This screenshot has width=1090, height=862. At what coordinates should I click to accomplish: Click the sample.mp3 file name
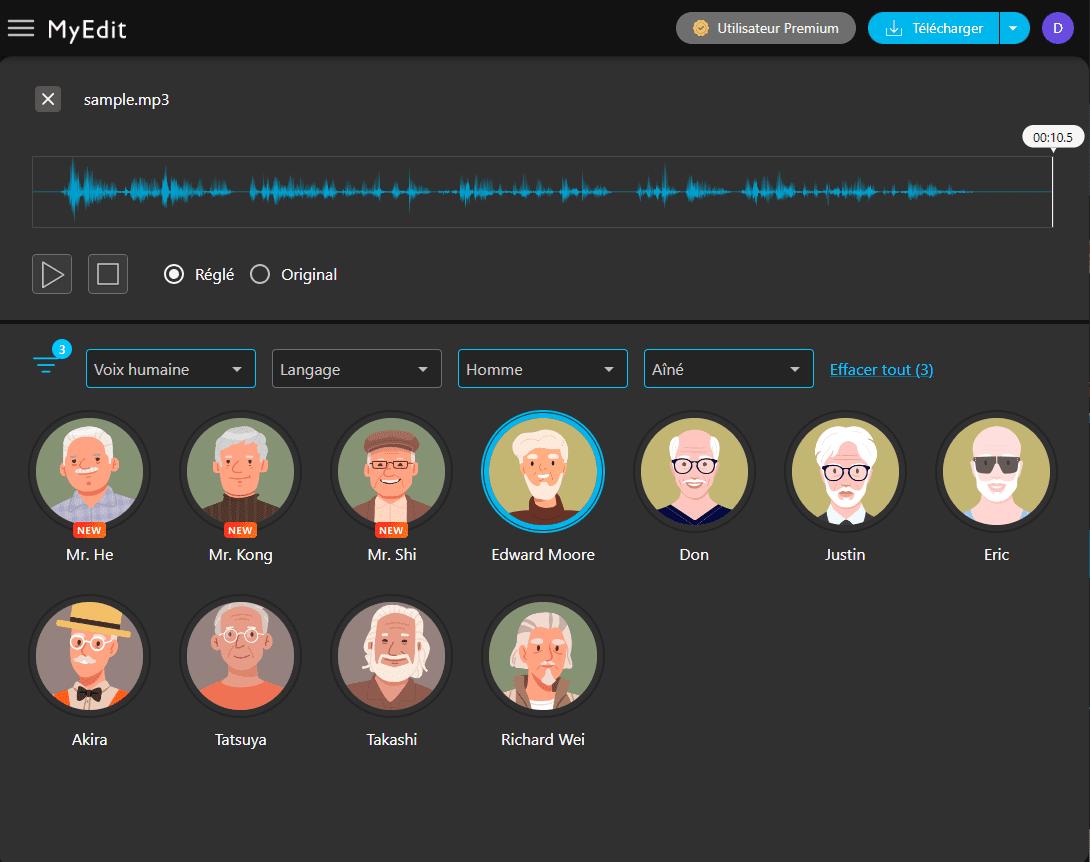[127, 99]
